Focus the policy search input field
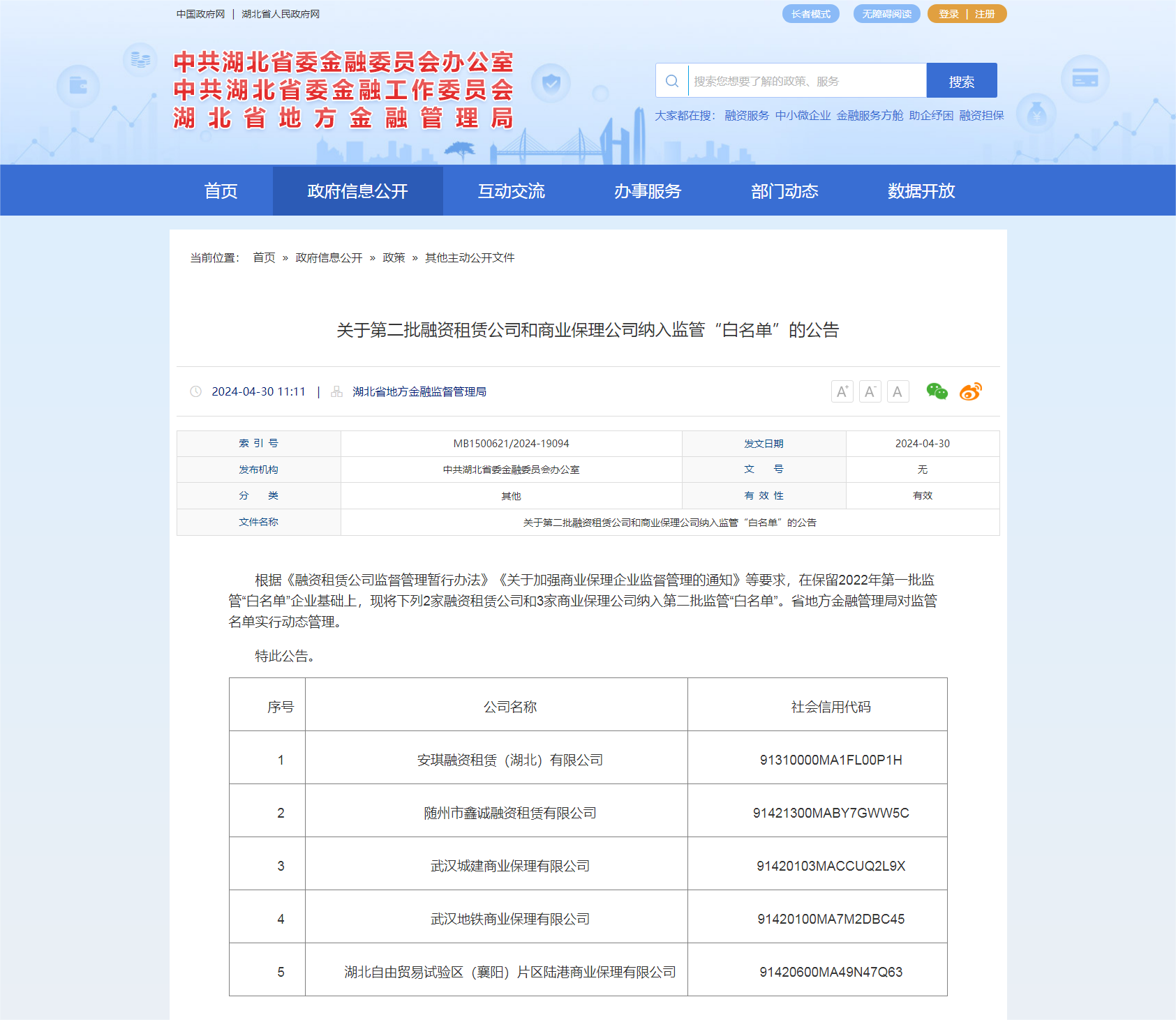The width and height of the screenshot is (1176, 1020). click(x=807, y=81)
